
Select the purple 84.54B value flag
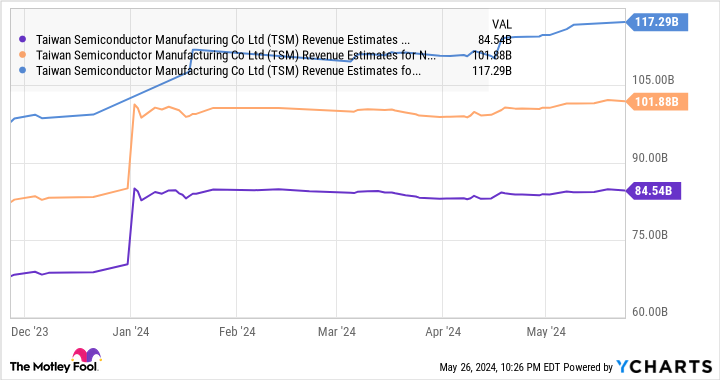(x=654, y=190)
